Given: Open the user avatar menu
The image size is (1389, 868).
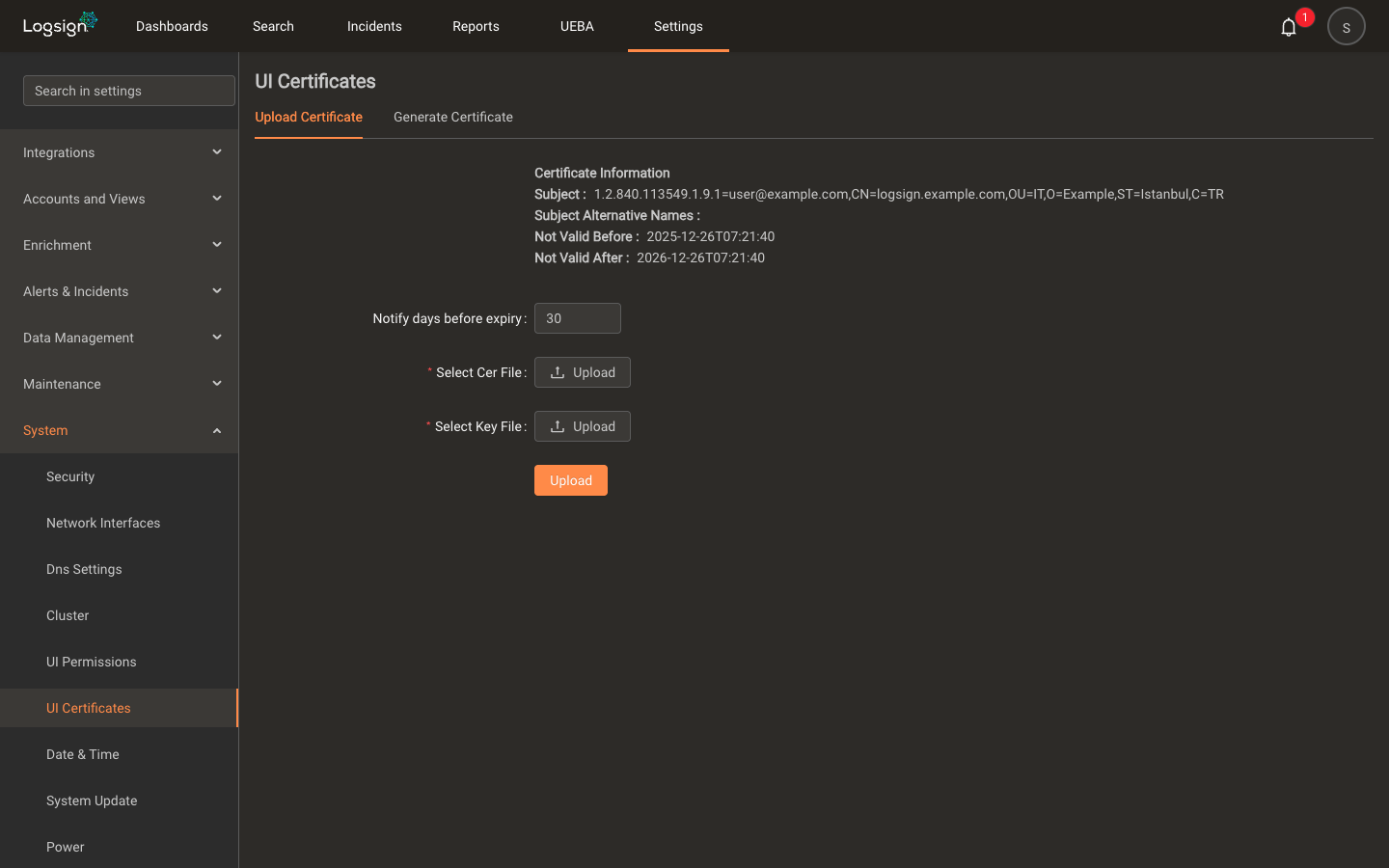Looking at the screenshot, I should tap(1347, 26).
